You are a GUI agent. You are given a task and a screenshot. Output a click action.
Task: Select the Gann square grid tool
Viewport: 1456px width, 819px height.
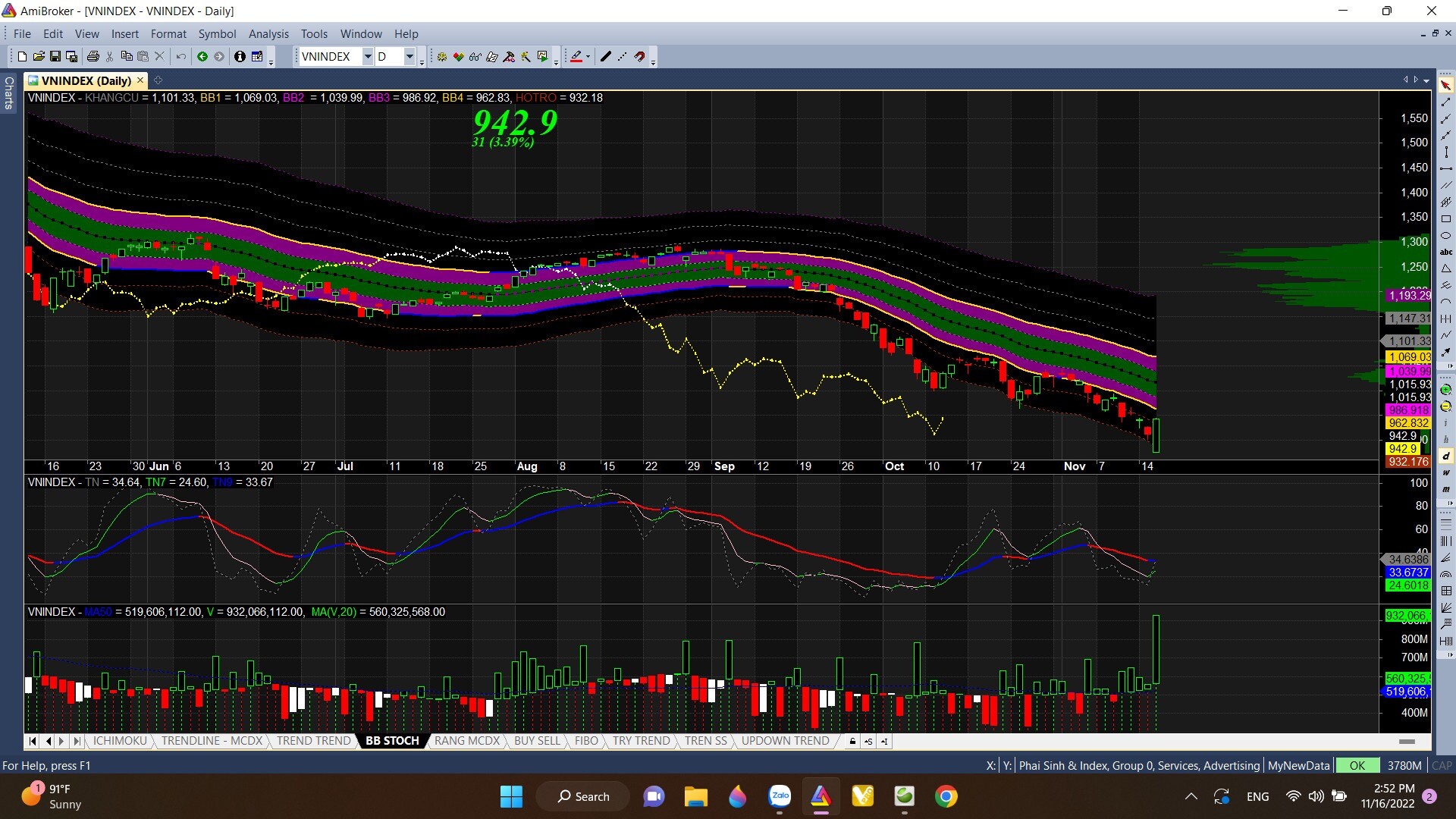click(x=1445, y=591)
